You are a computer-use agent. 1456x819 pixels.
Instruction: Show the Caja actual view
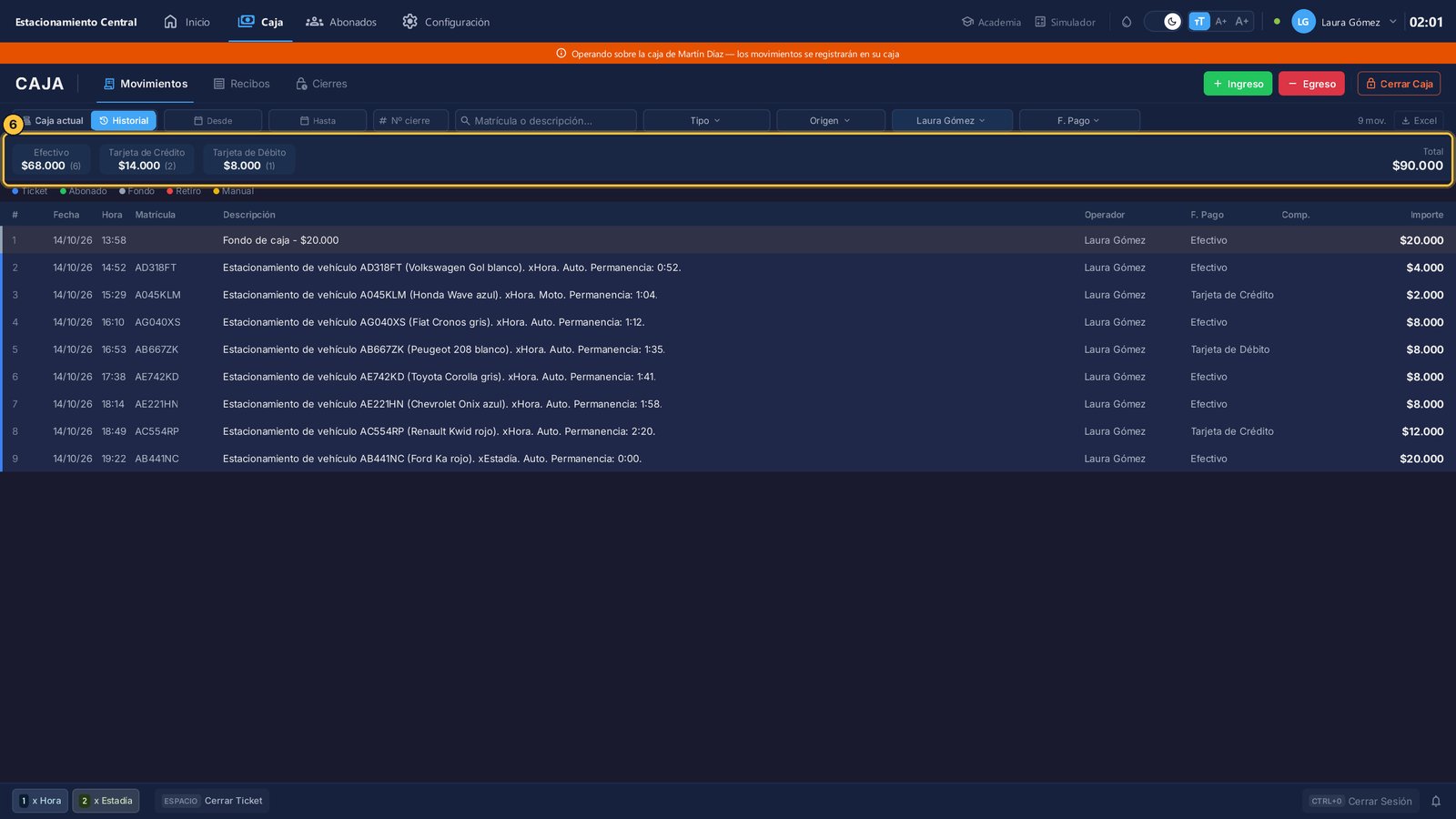(53, 120)
